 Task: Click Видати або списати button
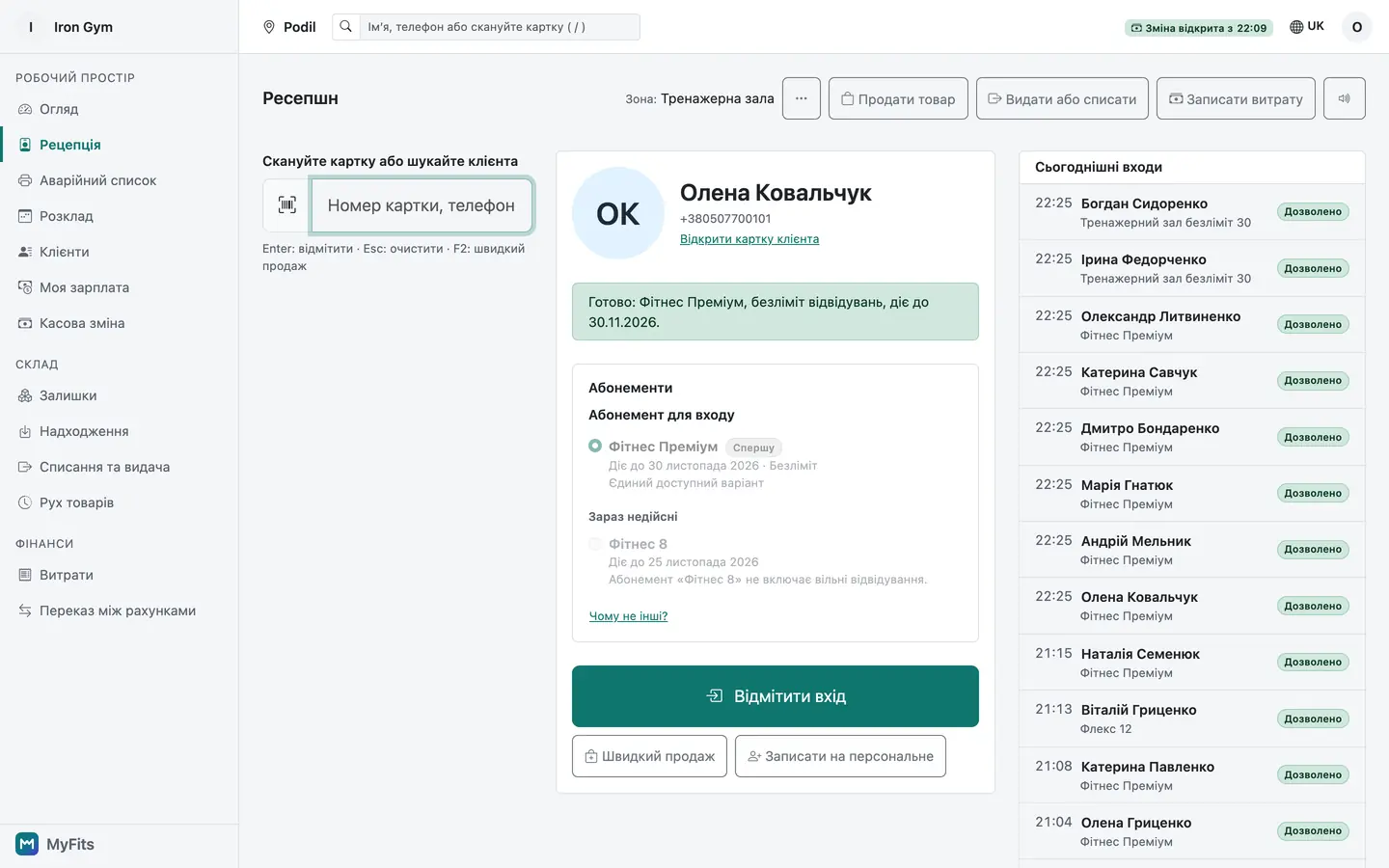pyautogui.click(x=1062, y=98)
